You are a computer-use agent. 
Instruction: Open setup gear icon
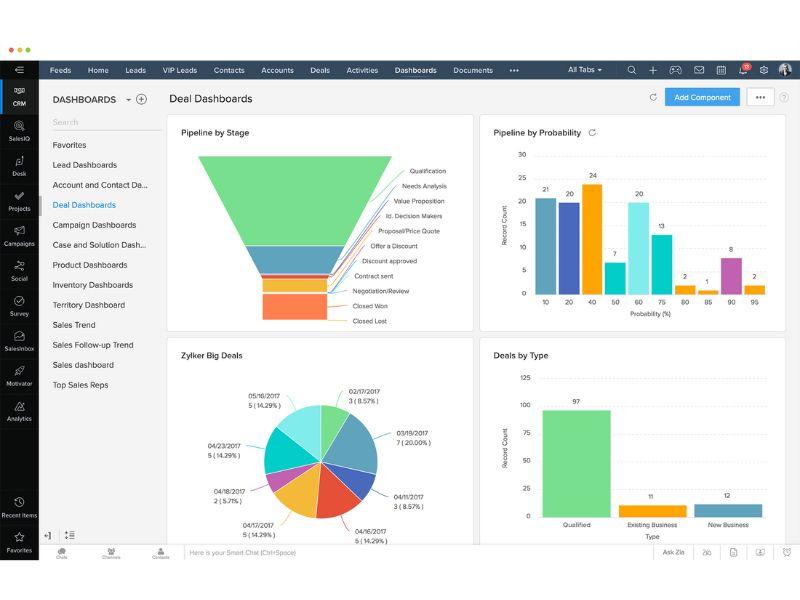[764, 70]
